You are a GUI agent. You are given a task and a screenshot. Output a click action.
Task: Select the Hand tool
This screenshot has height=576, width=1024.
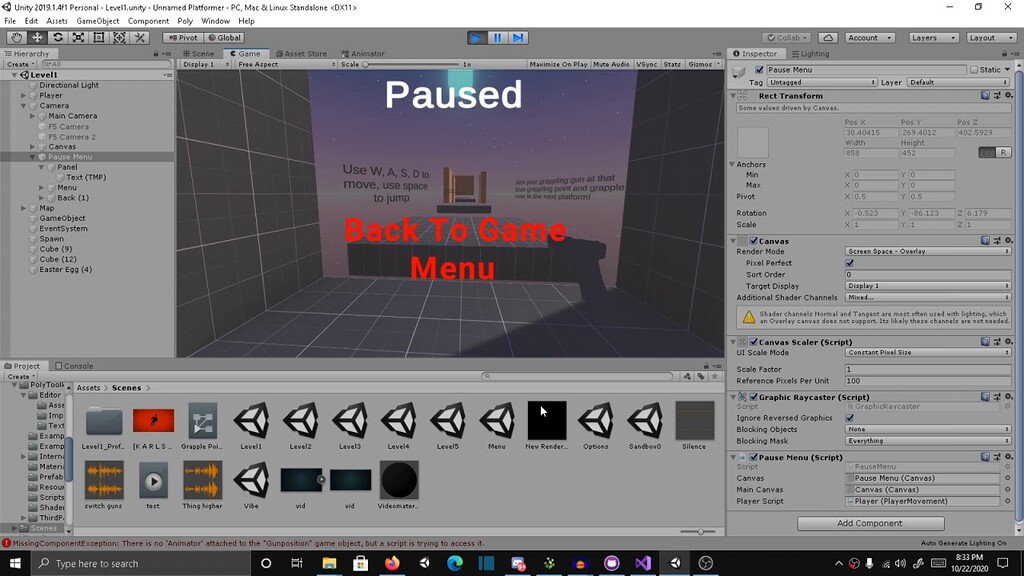(x=15, y=37)
